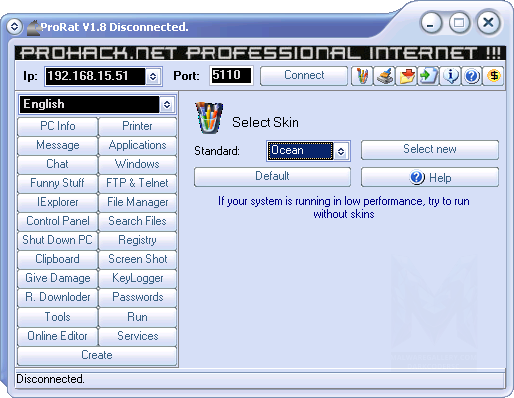Viewport: 514px width, 398px height.
Task: Click the PROHACK.NET scrolling banner
Action: [x=260, y=53]
